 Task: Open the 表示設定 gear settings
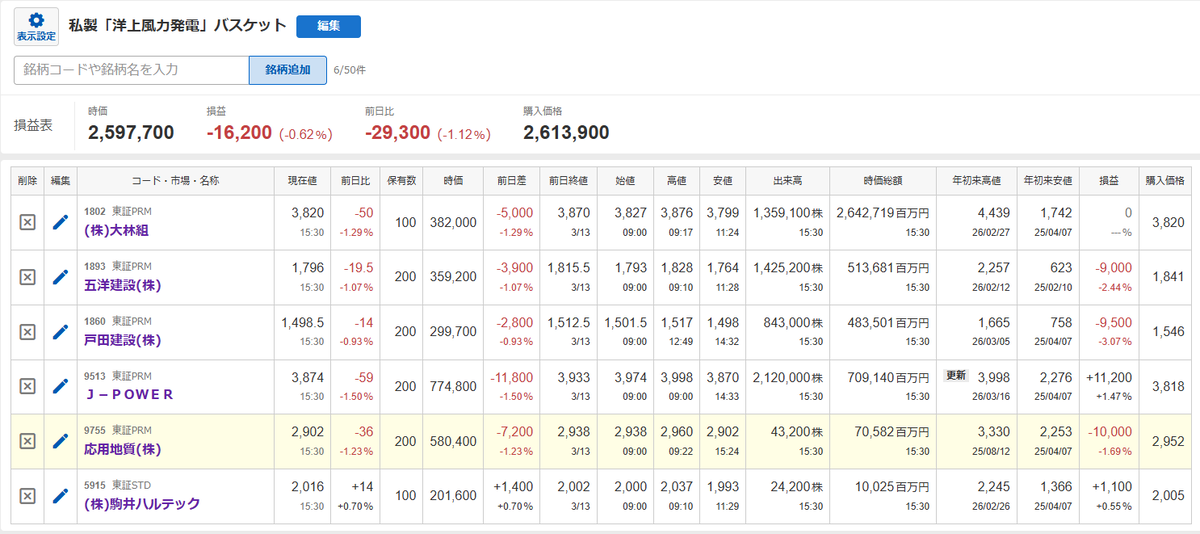coord(36,26)
